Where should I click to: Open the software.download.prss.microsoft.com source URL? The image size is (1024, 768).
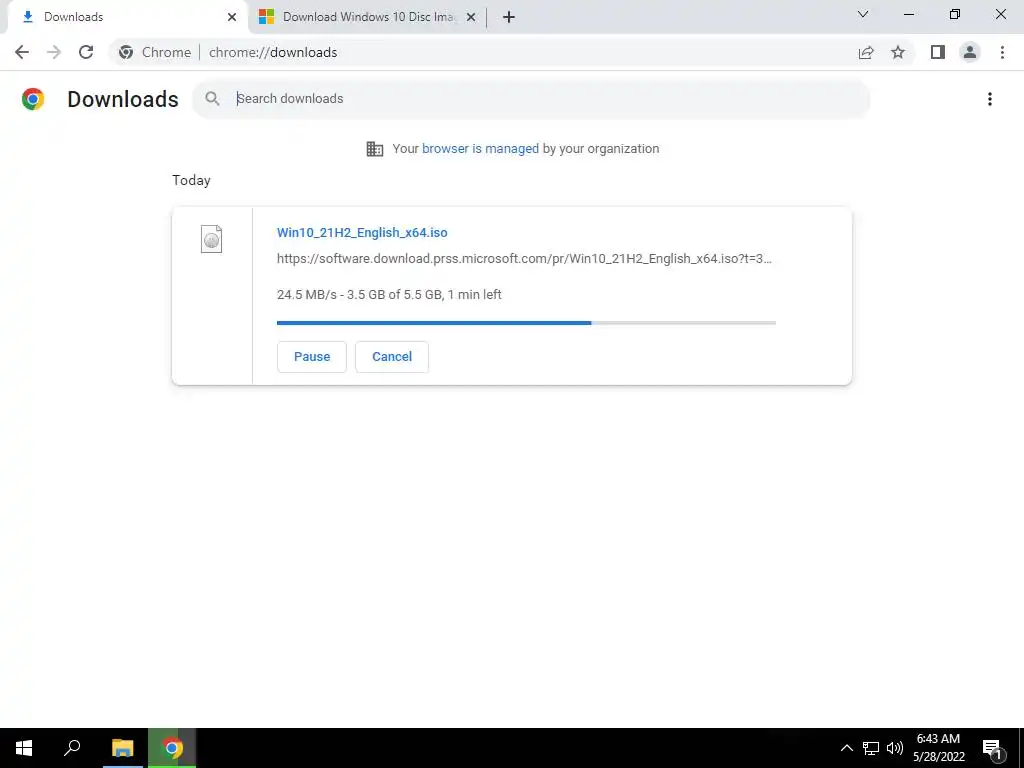pos(524,259)
